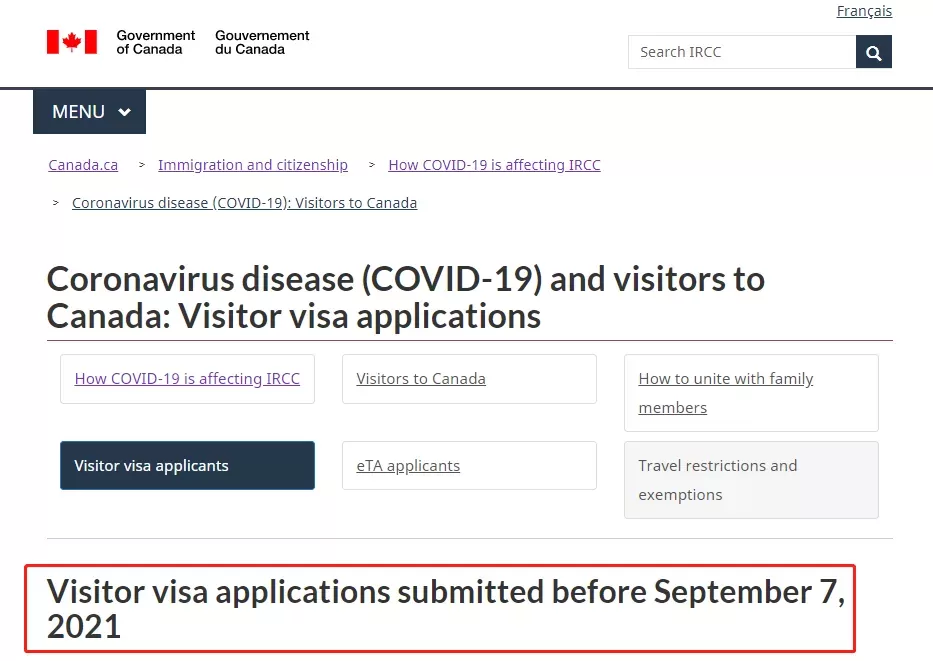Open Immigration and citizenship breadcrumb
933x661 pixels.
253,165
